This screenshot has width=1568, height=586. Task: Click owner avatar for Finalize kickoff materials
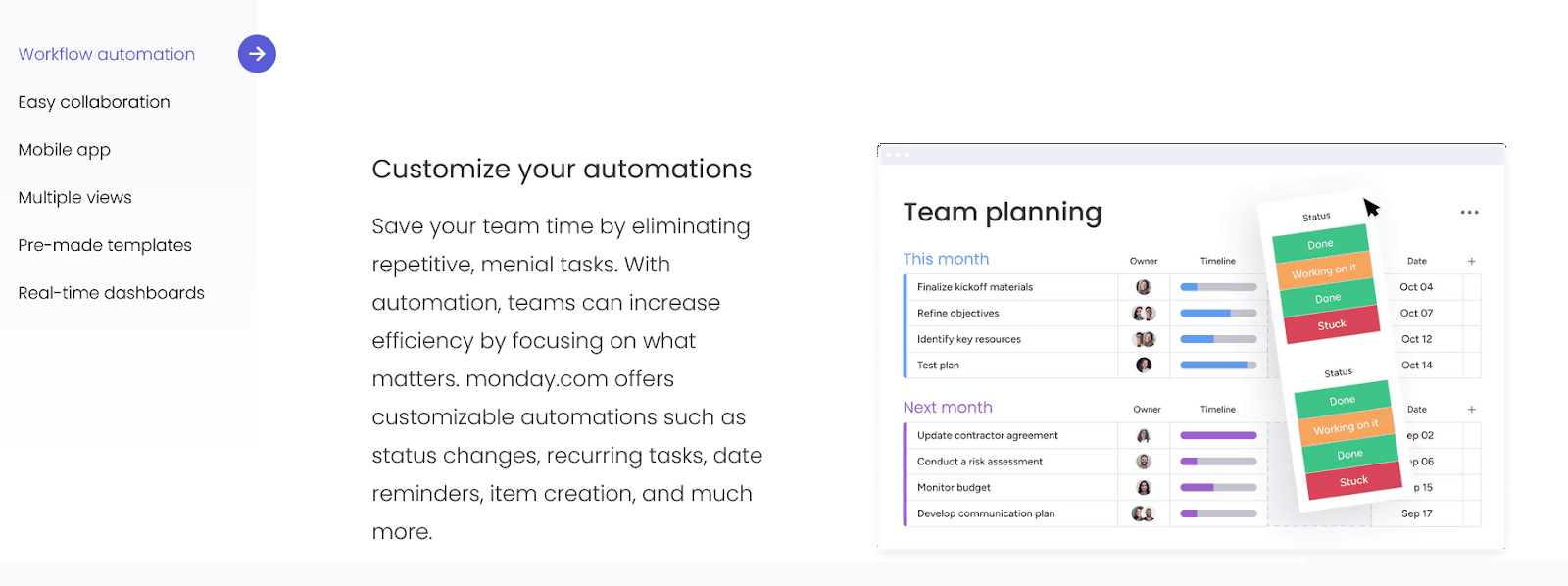click(x=1143, y=287)
